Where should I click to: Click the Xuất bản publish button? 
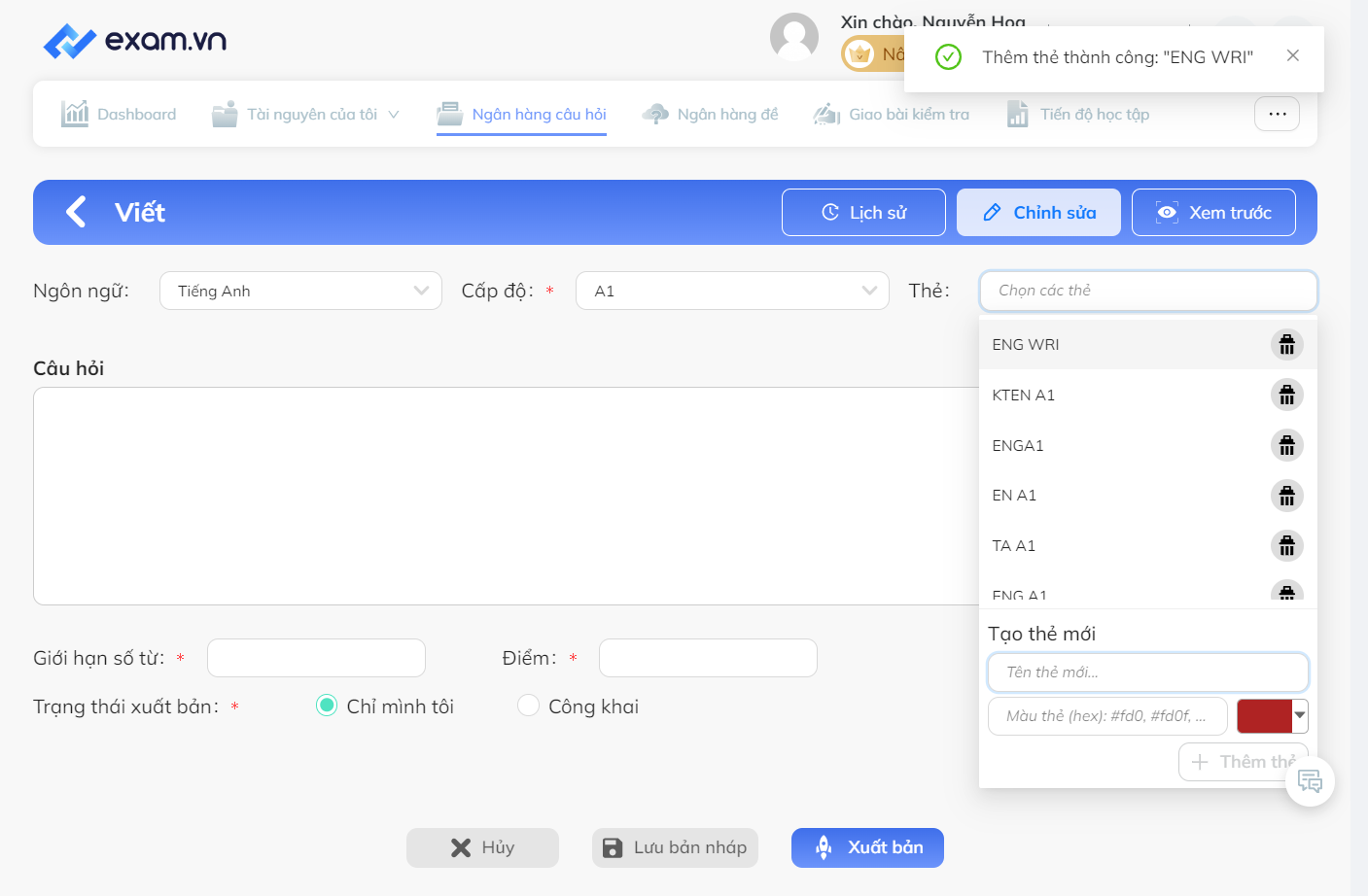[867, 847]
